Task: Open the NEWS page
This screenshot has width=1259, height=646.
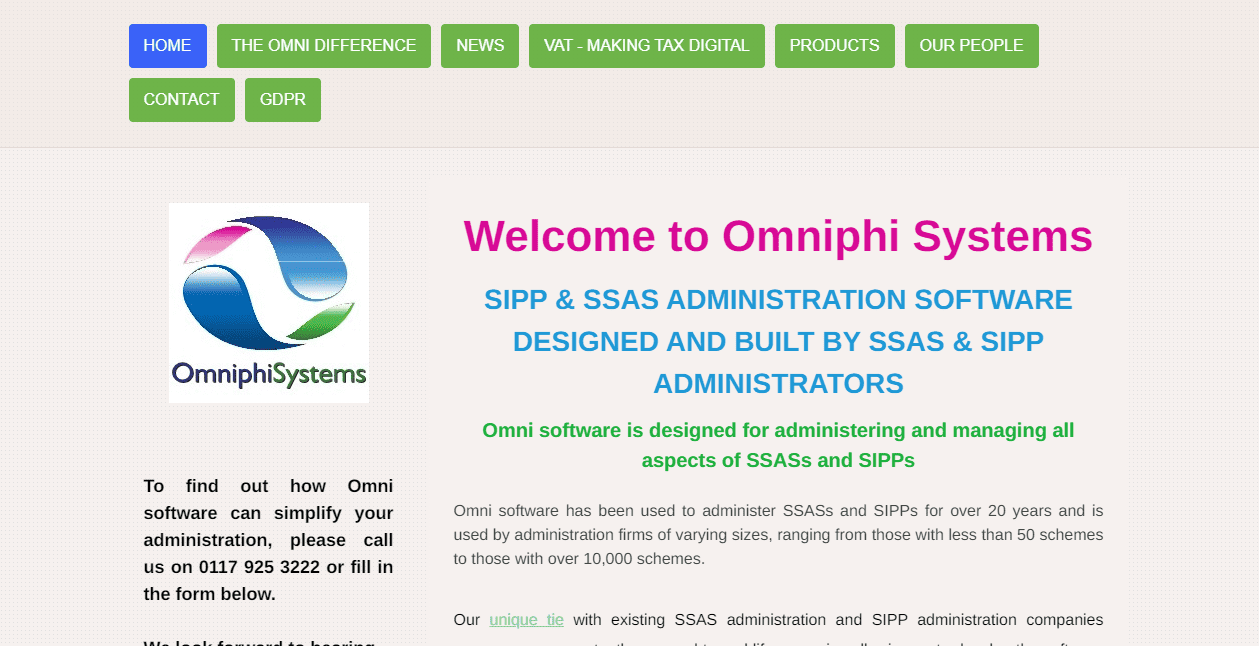Action: coord(480,46)
